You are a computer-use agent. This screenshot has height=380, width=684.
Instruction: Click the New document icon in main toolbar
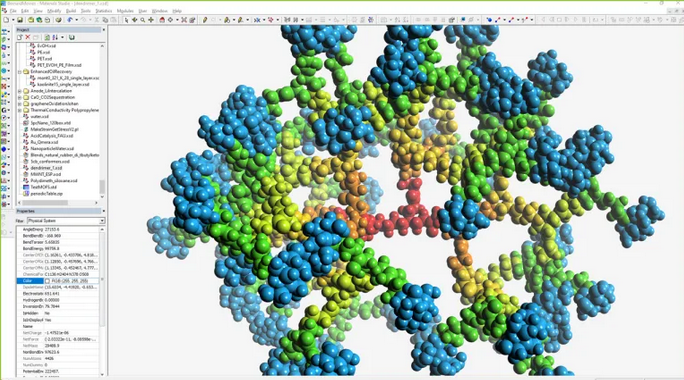click(x=6, y=20)
